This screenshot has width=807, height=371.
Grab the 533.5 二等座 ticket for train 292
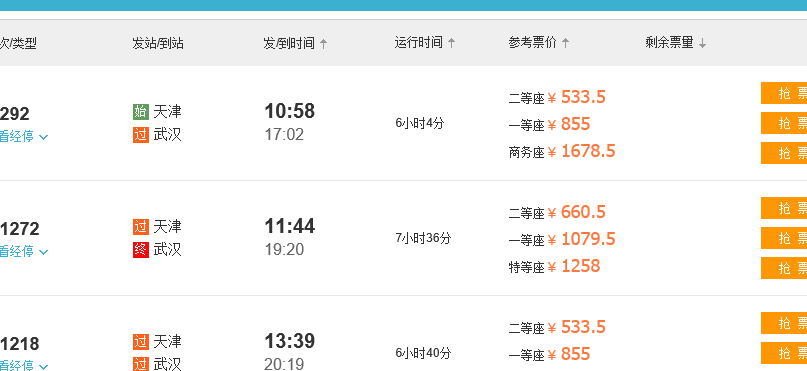click(784, 93)
